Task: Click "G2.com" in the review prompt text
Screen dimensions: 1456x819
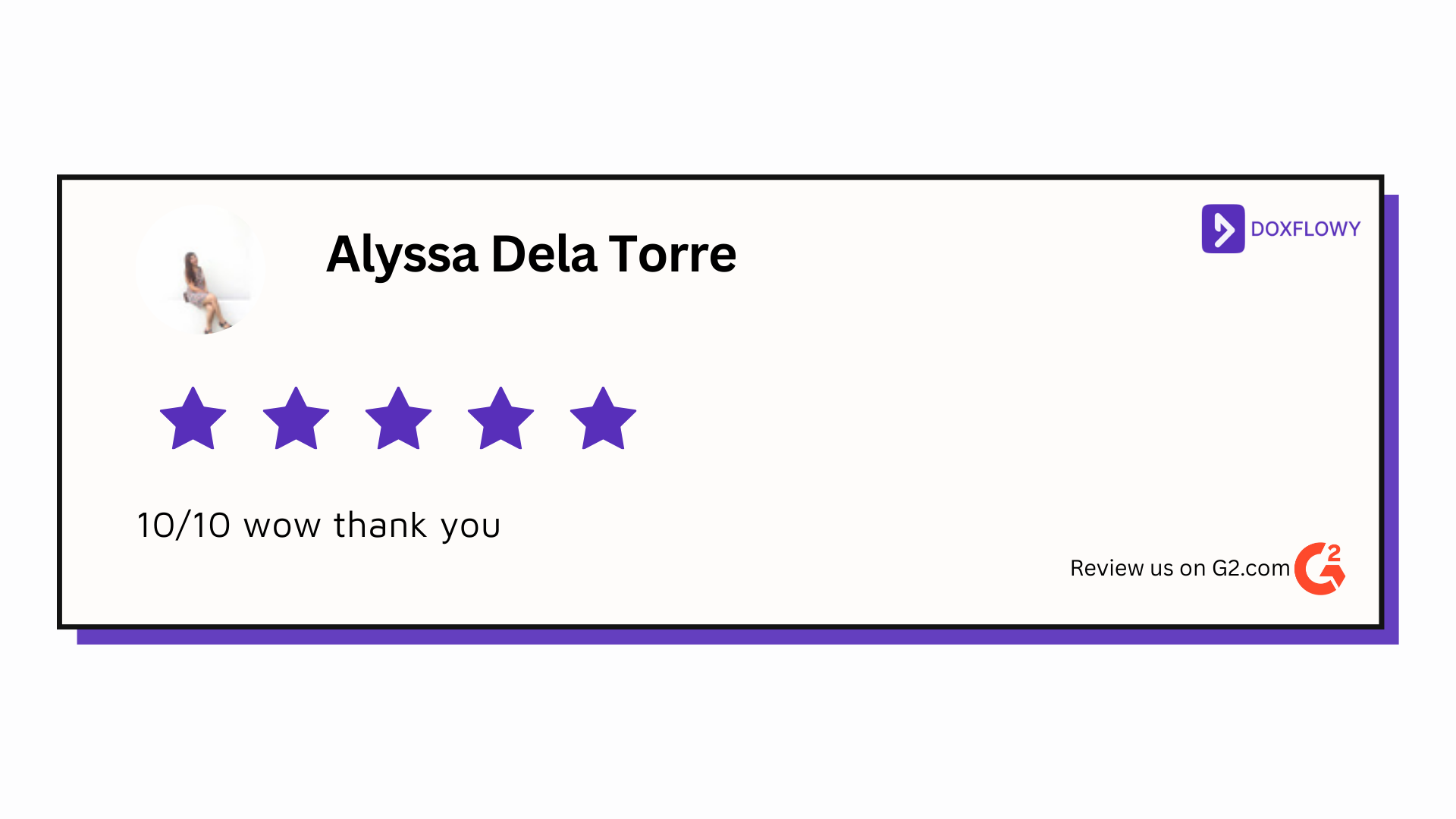Action: [1250, 568]
